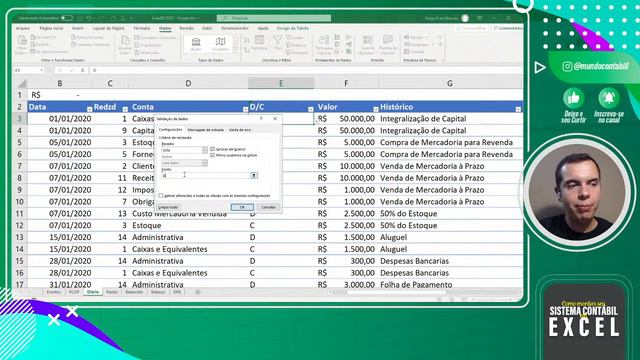Screen dimensions: 640x360
Task: Click the like thumbs-up icon
Action: pos(573,98)
